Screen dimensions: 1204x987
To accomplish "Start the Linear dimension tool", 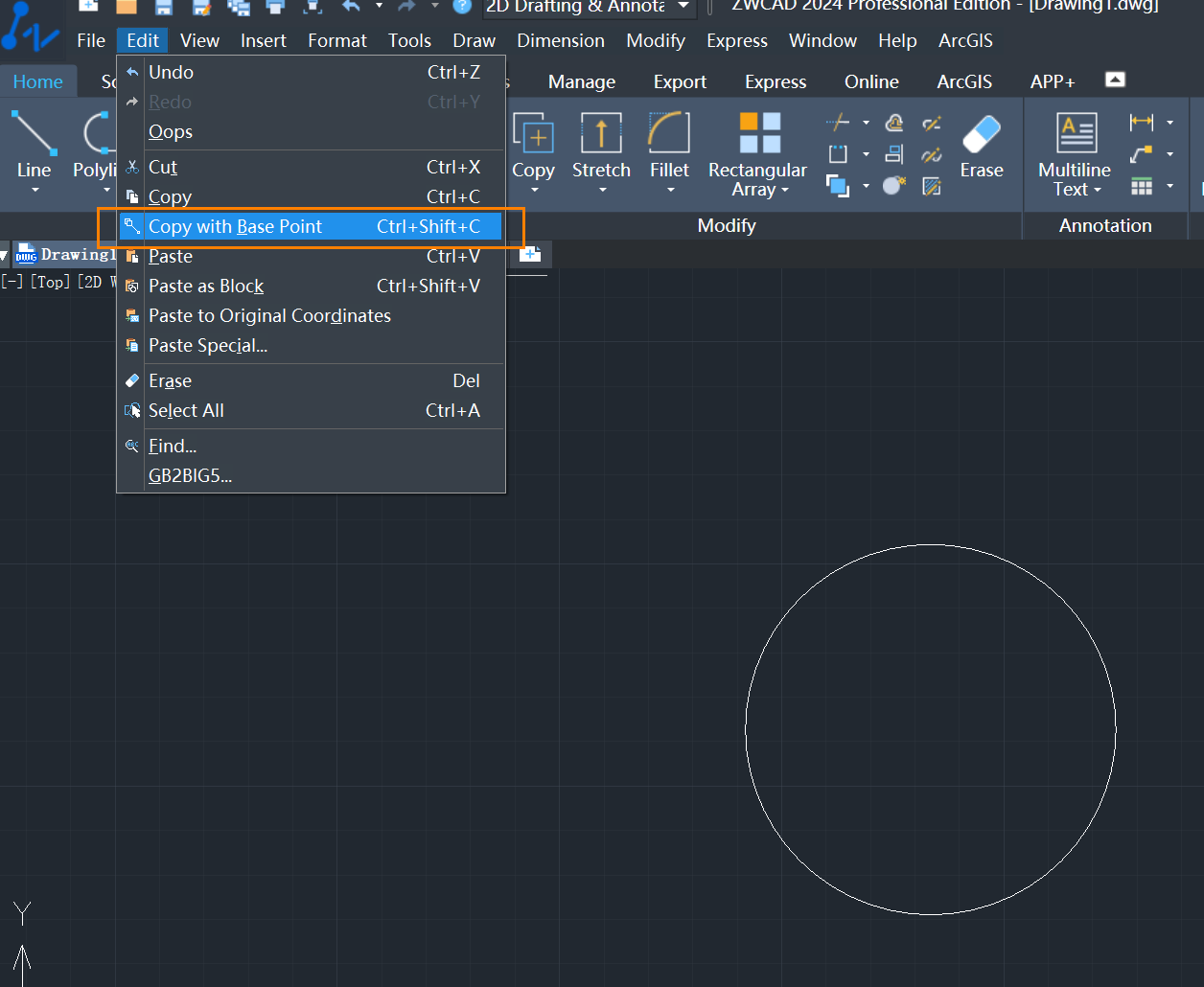I will tap(1141, 122).
